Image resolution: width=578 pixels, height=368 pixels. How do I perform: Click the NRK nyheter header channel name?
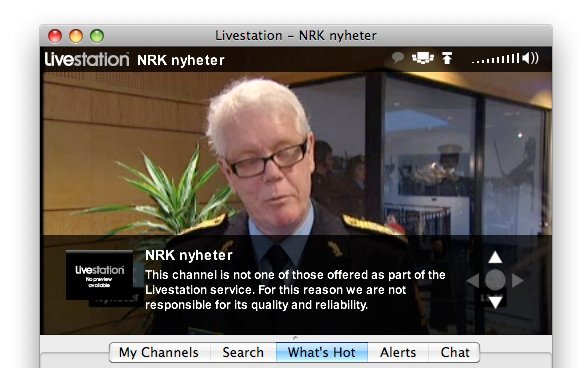181,60
